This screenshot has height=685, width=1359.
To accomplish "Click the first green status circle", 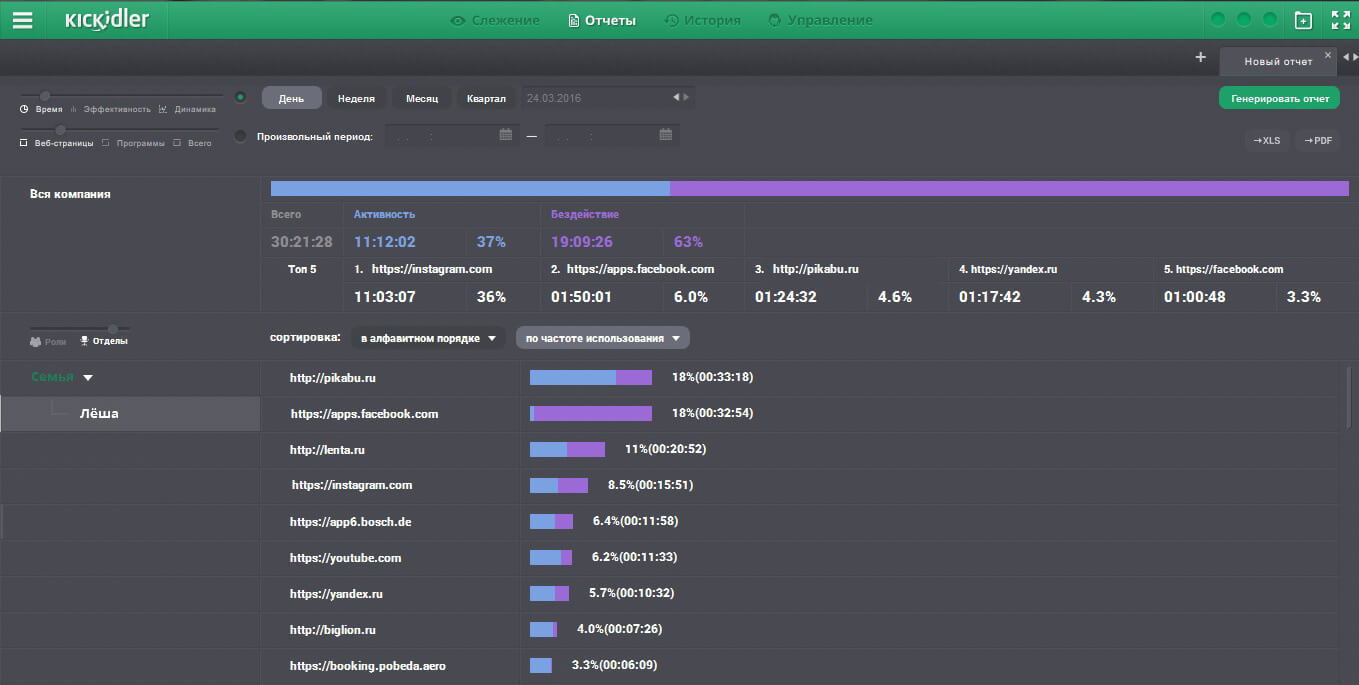I will (1218, 20).
